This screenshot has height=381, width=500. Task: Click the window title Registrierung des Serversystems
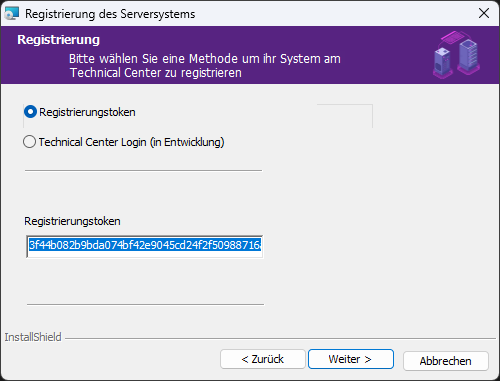pyautogui.click(x=110, y=14)
